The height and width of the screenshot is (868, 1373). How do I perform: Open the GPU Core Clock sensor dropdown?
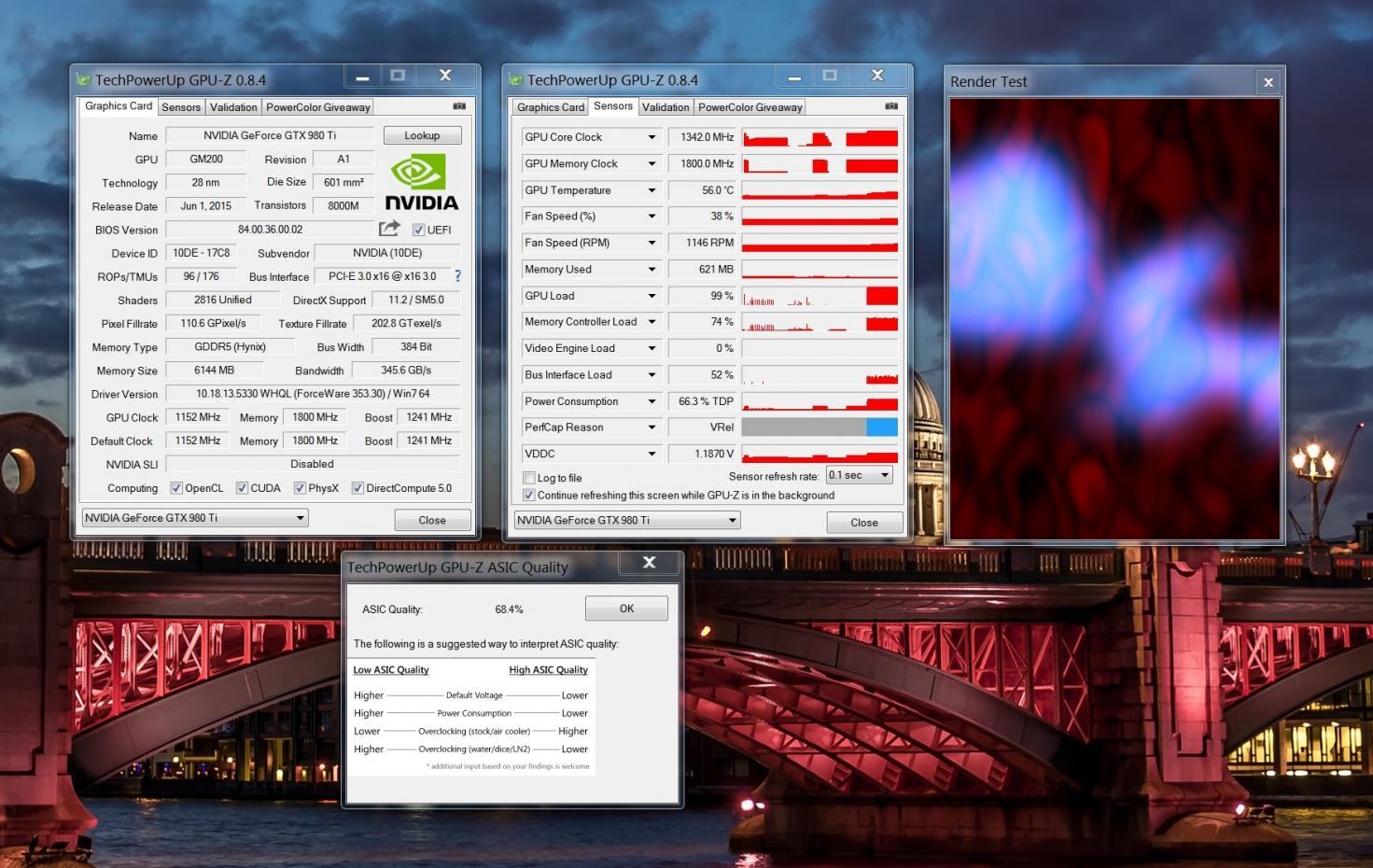point(651,137)
